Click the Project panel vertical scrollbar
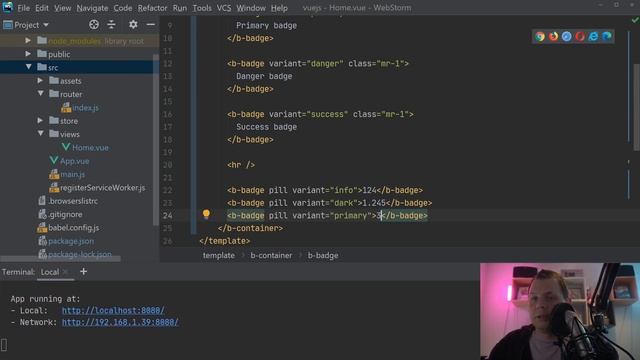Screen dimensions: 640x360 [x=156, y=139]
